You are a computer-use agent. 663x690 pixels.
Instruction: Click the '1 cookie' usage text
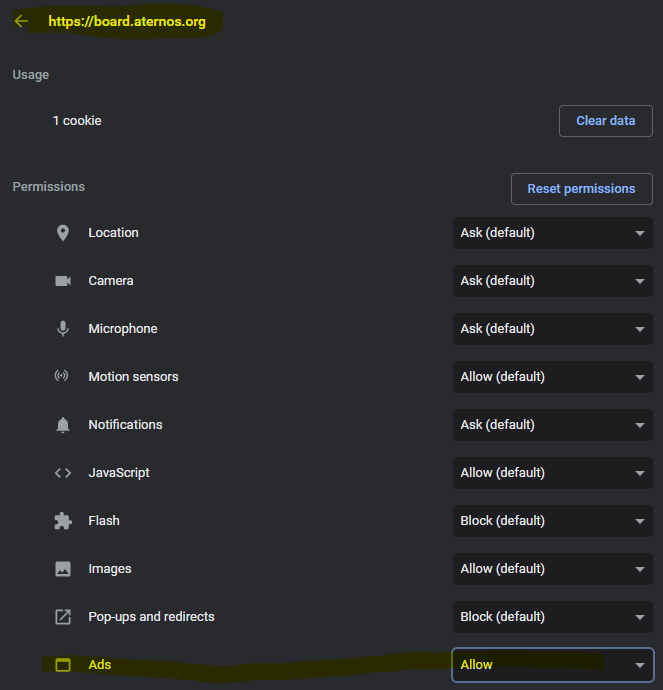[77, 121]
